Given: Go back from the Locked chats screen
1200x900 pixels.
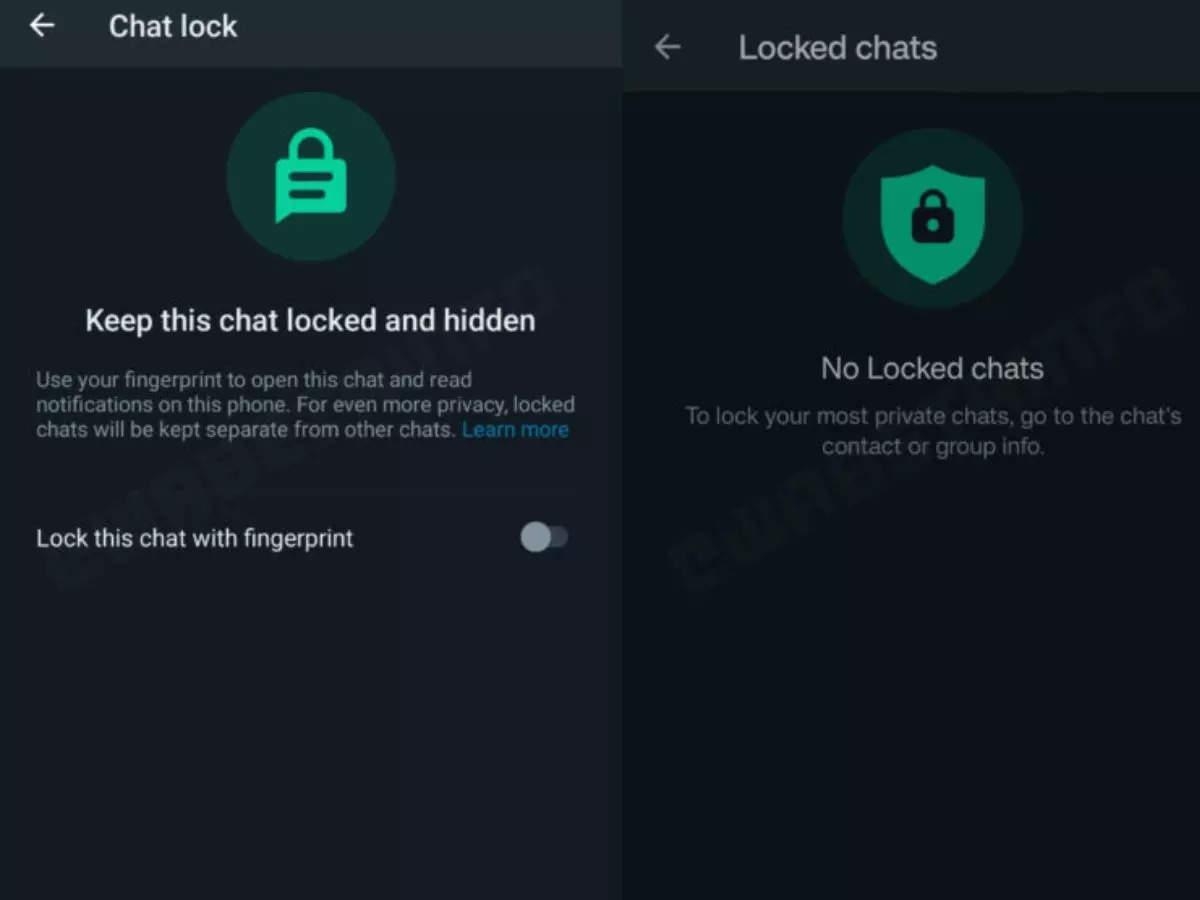Looking at the screenshot, I should click(667, 47).
